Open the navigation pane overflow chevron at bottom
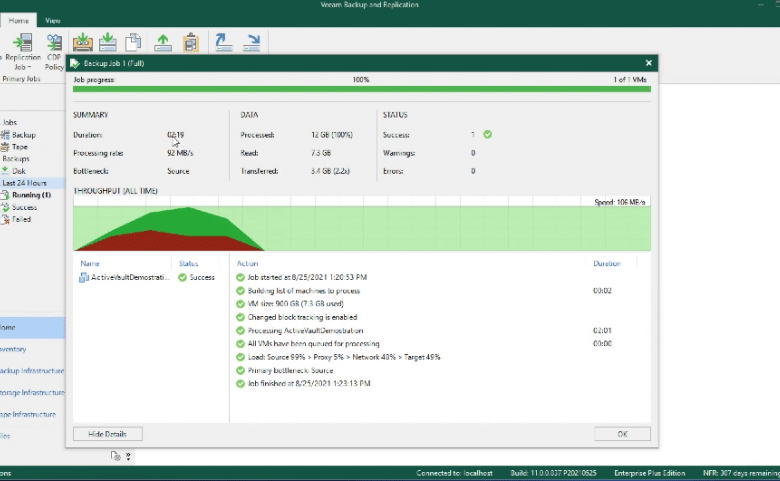 point(128,456)
